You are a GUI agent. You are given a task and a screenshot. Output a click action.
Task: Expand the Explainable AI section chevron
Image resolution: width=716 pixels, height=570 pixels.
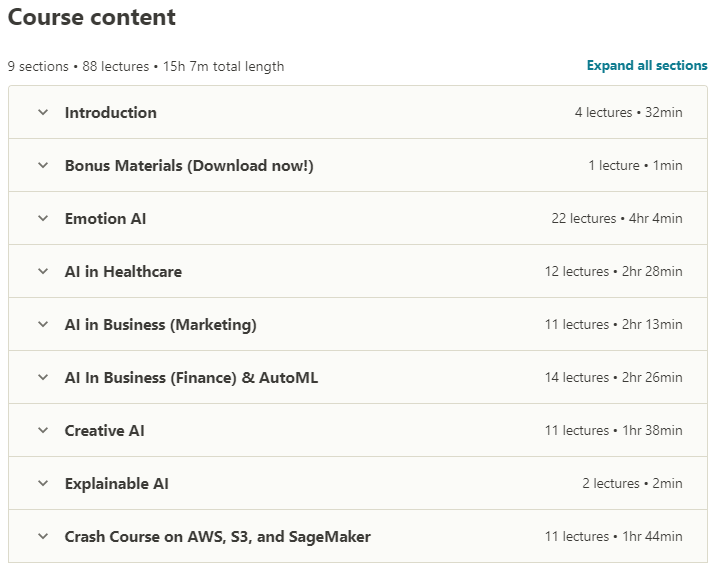pyautogui.click(x=43, y=483)
